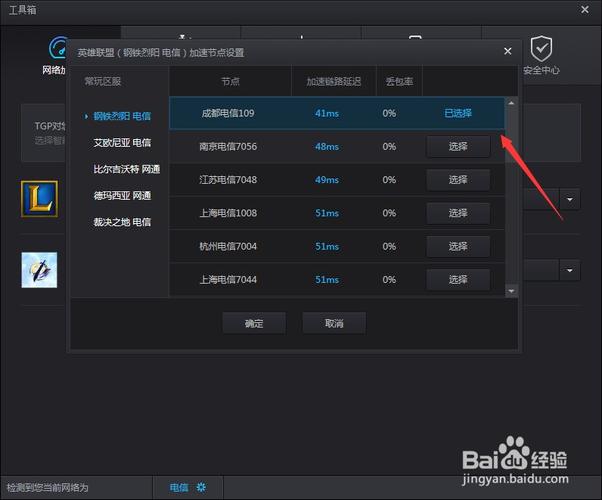The height and width of the screenshot is (500, 602).
Task: Click 上海电信1008 node name
Action: click(x=228, y=213)
